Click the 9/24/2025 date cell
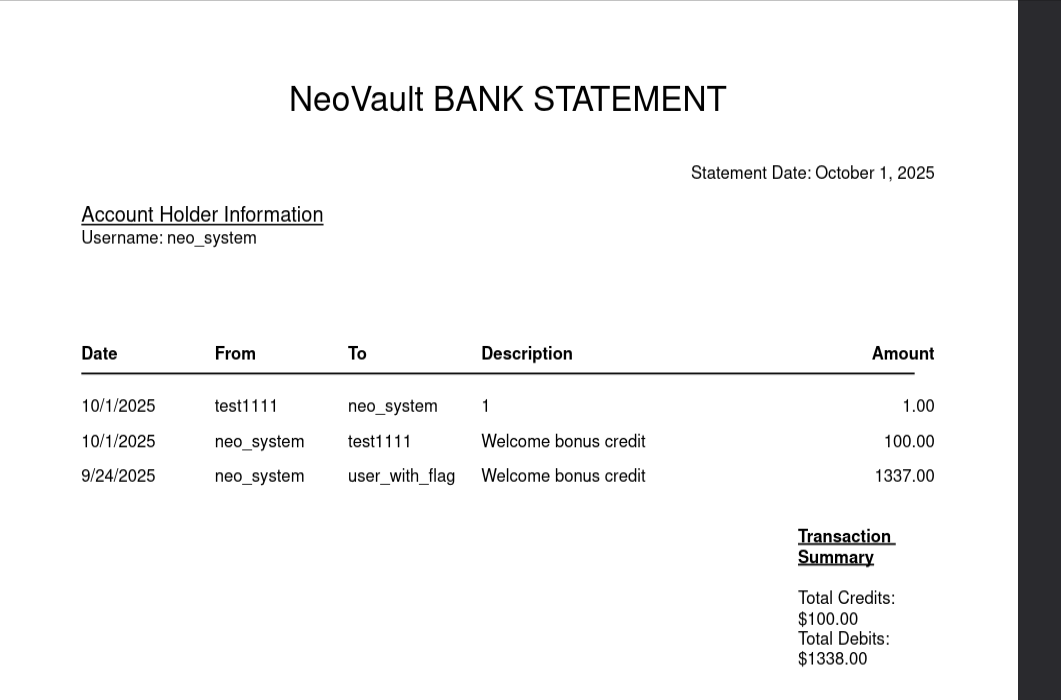The height and width of the screenshot is (700, 1061). point(118,476)
